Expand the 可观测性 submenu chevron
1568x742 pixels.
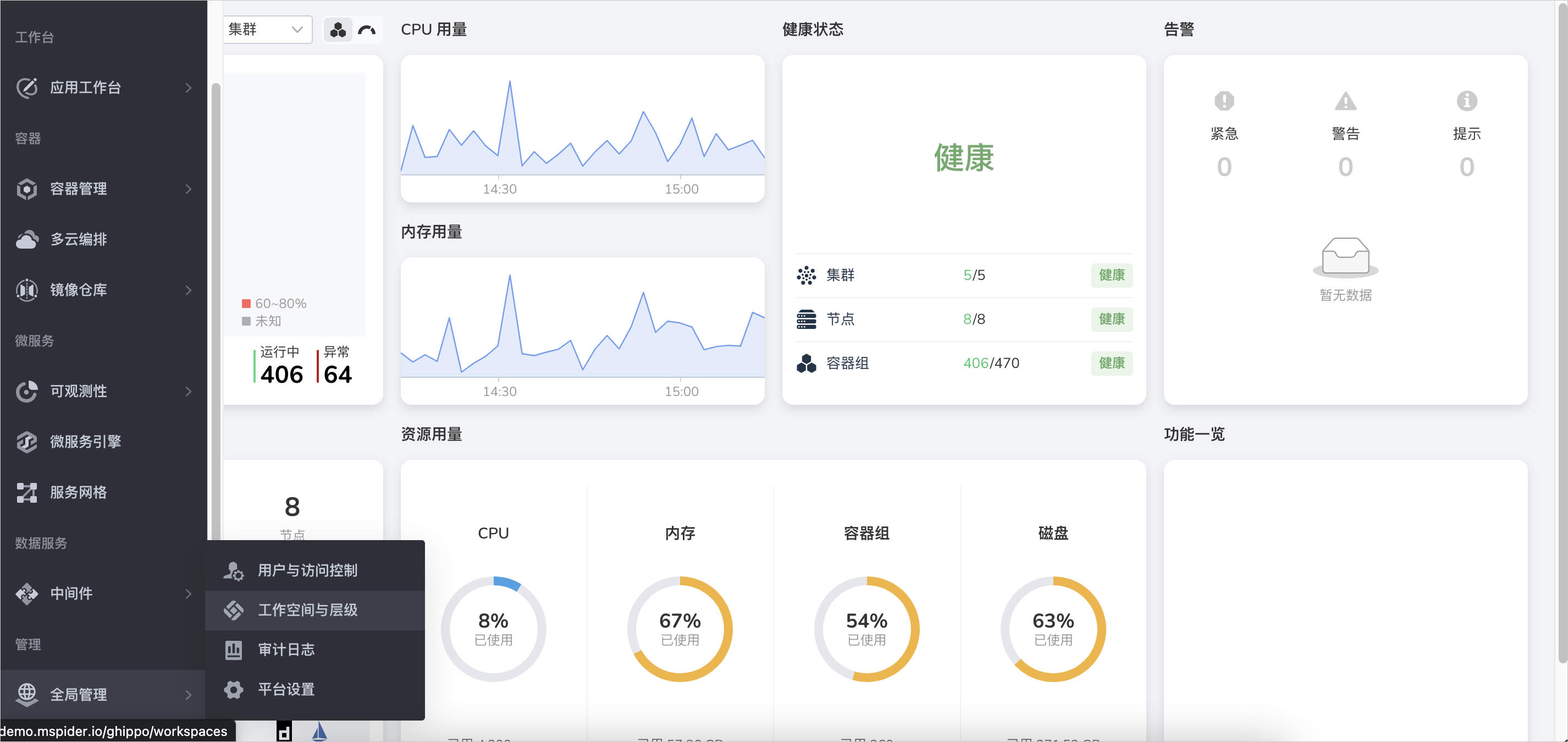[189, 391]
